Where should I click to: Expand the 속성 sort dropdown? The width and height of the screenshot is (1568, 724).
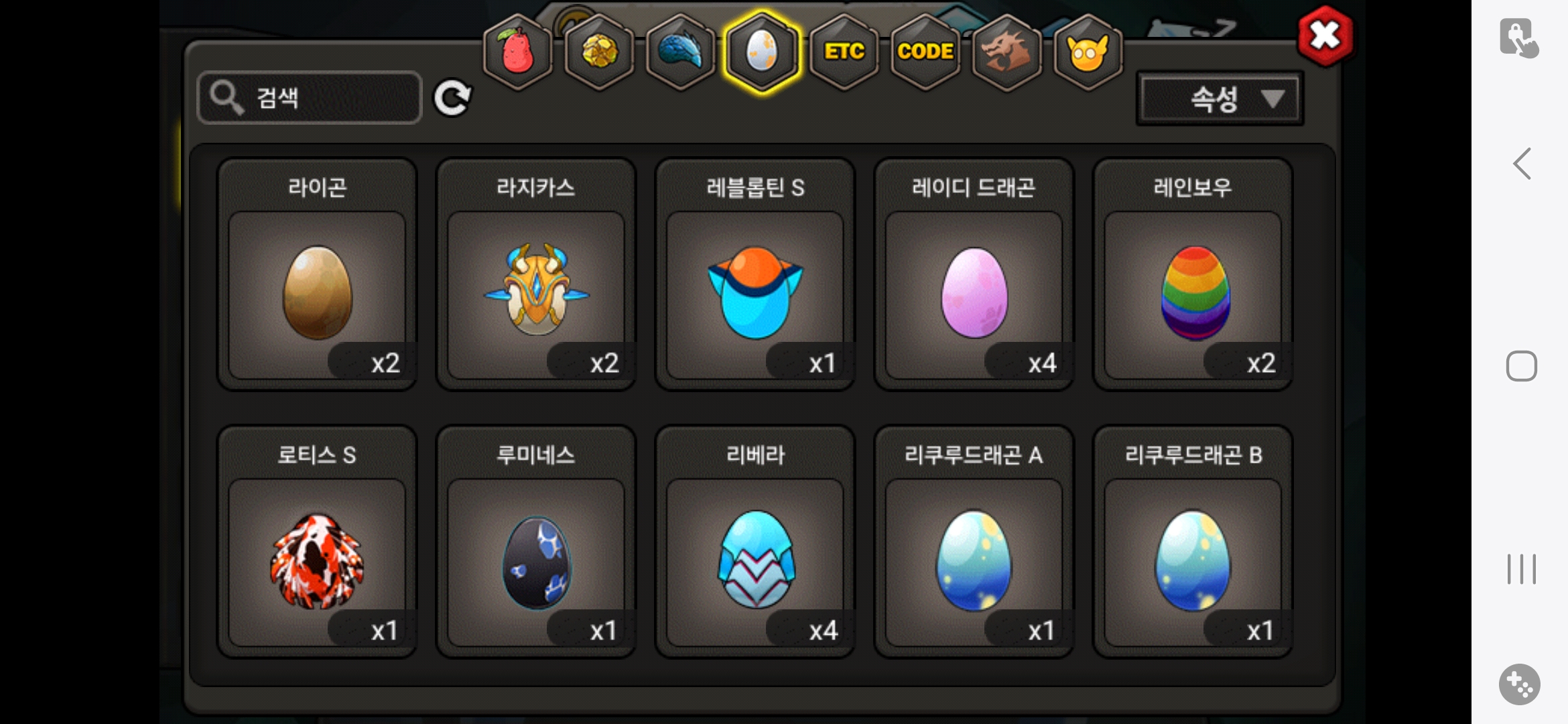pos(1220,99)
